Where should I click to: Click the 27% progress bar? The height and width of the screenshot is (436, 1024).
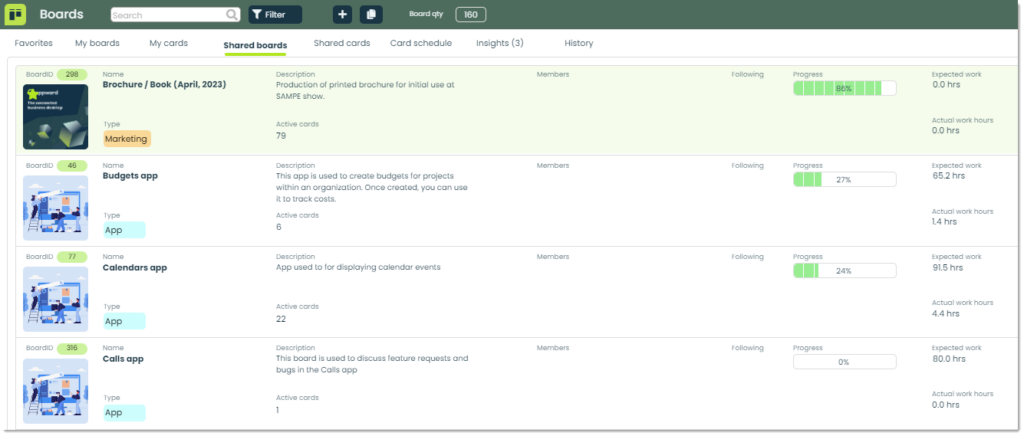(x=844, y=179)
